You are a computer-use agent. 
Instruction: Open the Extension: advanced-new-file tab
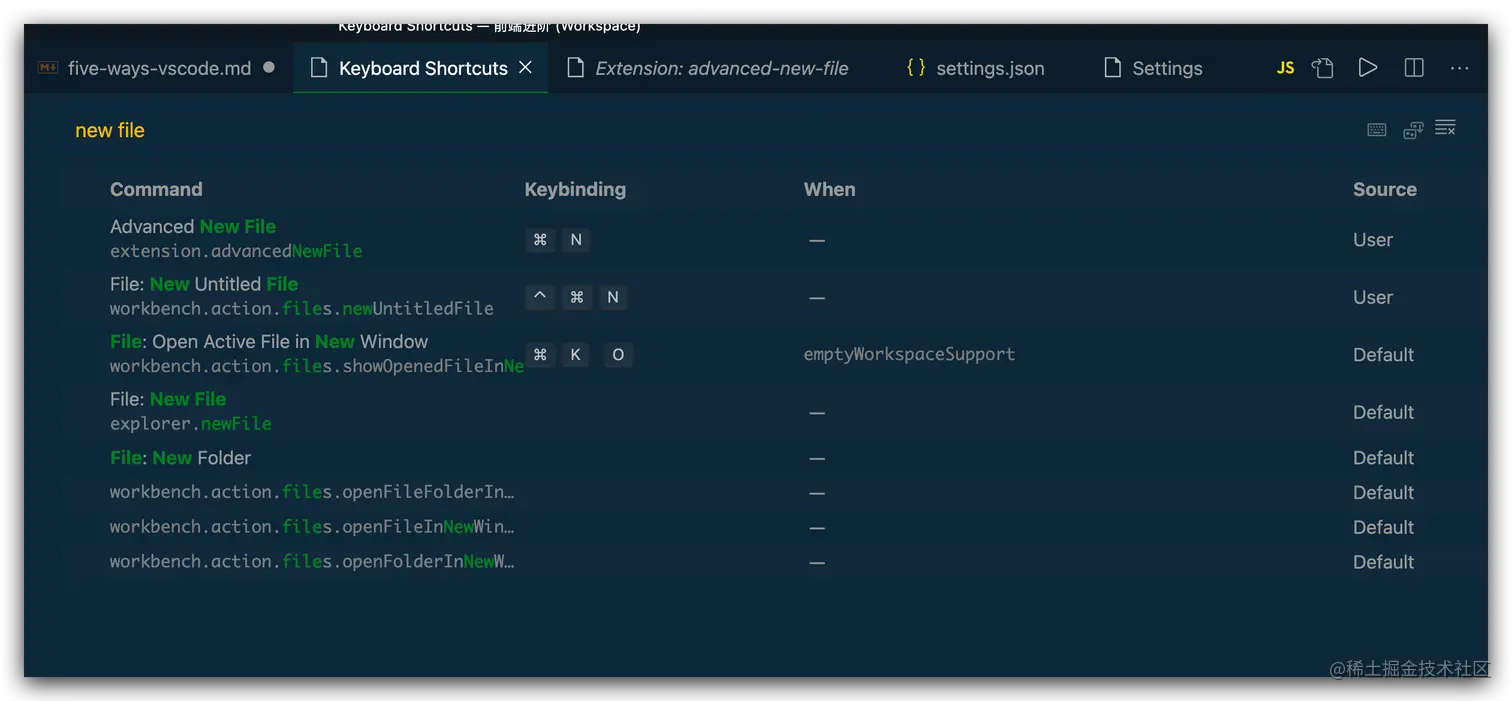point(722,68)
